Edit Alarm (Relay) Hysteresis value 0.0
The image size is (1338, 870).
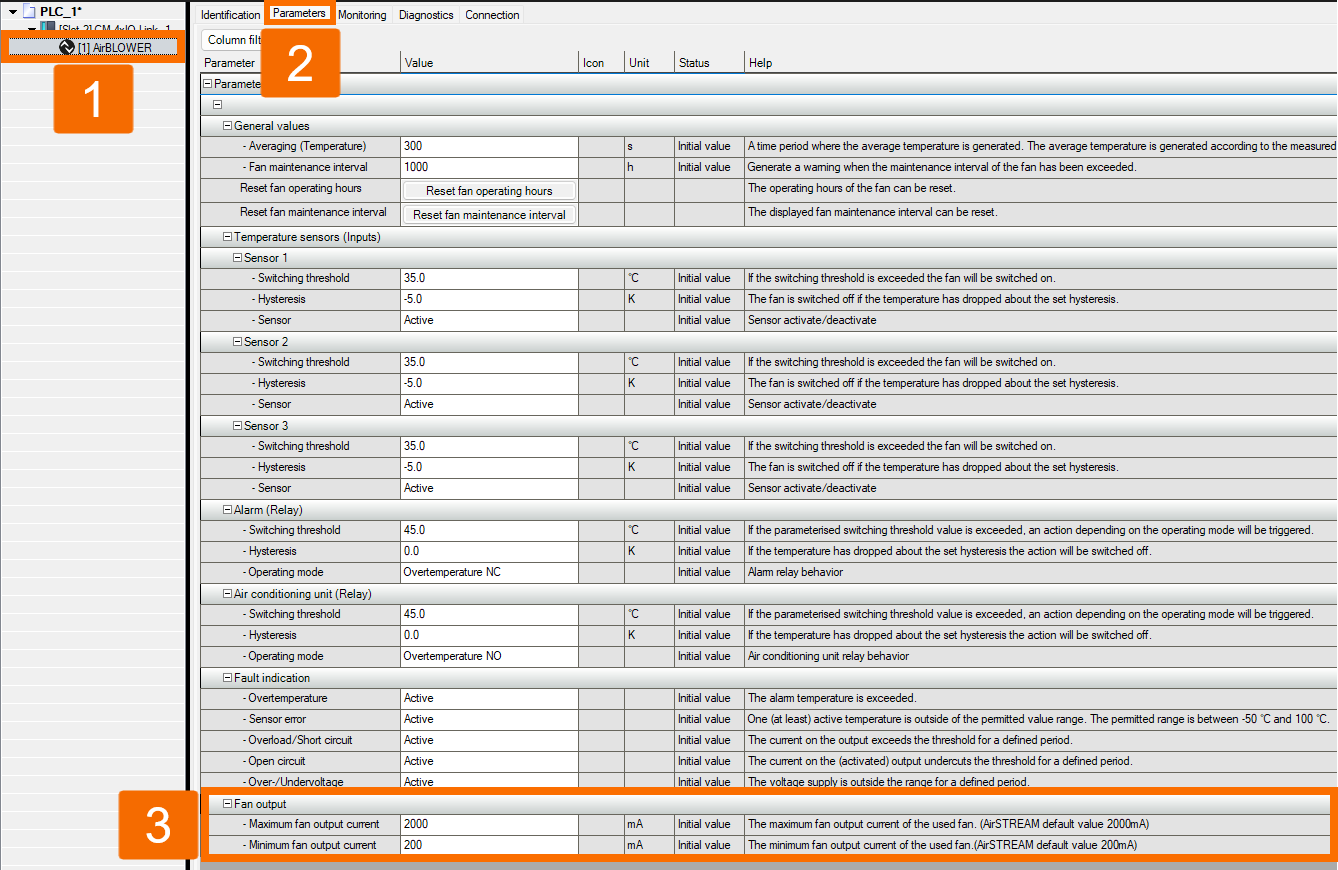(489, 551)
